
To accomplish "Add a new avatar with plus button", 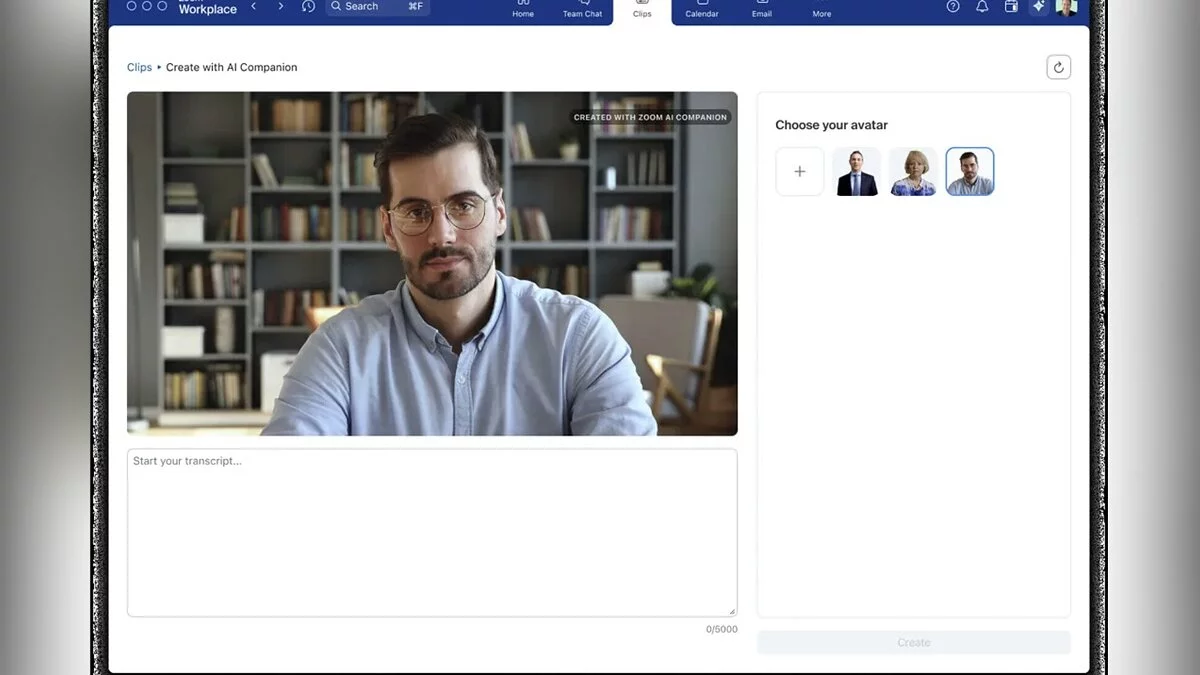I will click(800, 172).
